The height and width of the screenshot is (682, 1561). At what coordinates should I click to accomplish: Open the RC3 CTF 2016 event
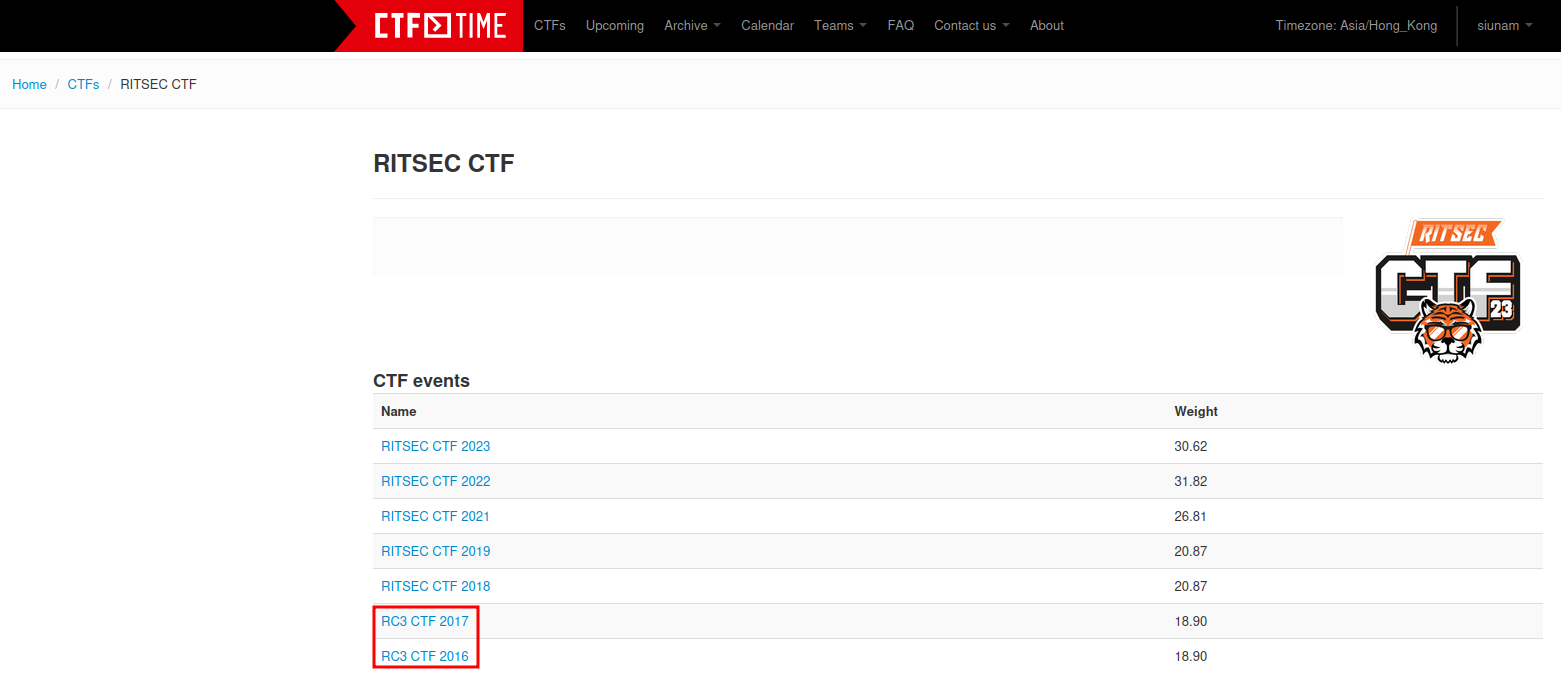425,656
